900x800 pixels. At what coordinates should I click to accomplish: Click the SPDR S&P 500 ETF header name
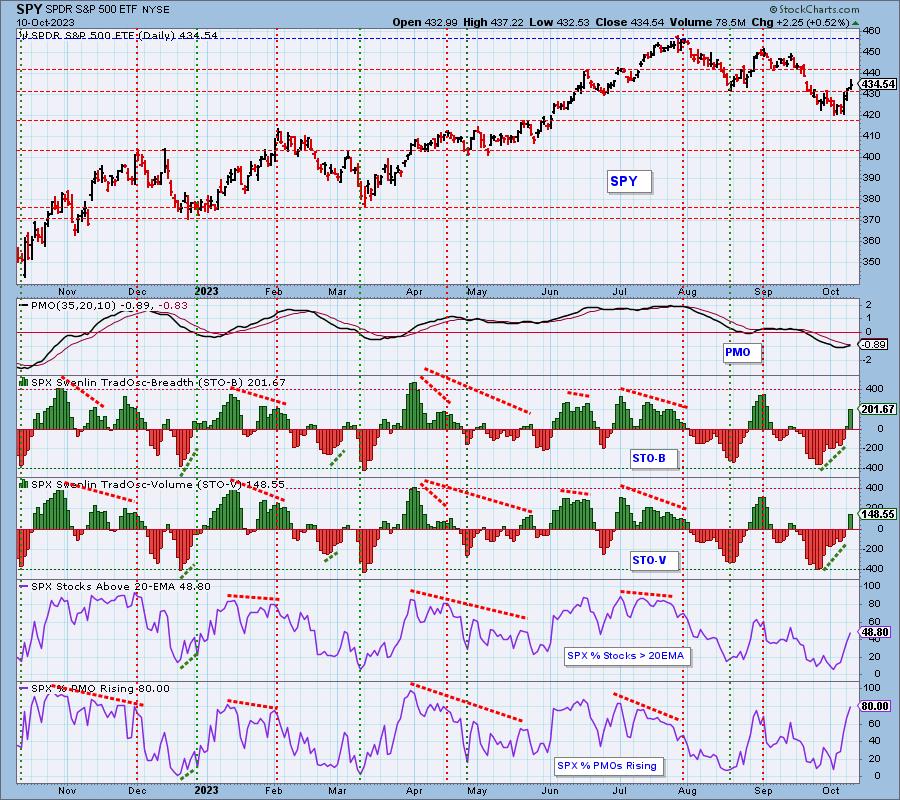coord(92,10)
